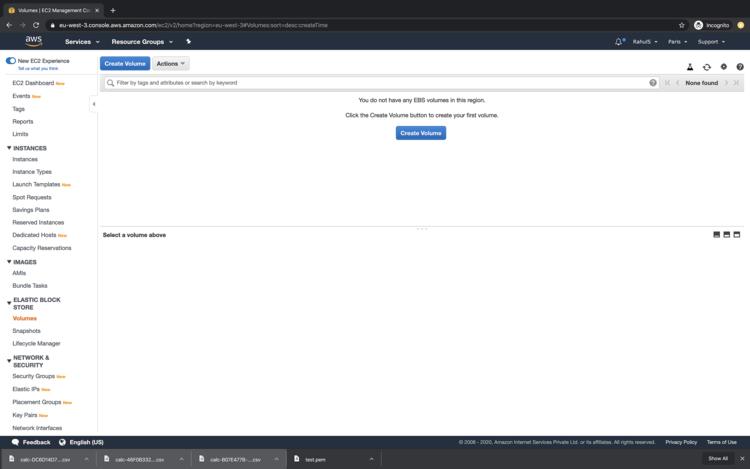This screenshot has height=469, width=750.
Task: Collapse the left navigation sidebar
Action: tap(94, 104)
